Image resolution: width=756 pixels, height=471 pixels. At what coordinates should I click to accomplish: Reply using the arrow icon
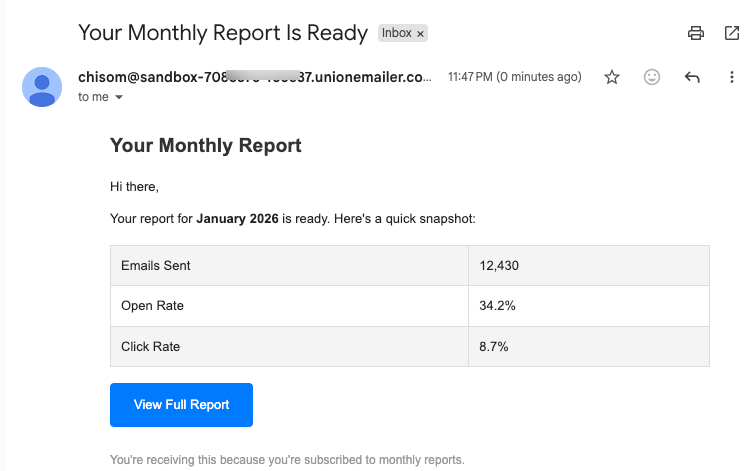coord(692,77)
